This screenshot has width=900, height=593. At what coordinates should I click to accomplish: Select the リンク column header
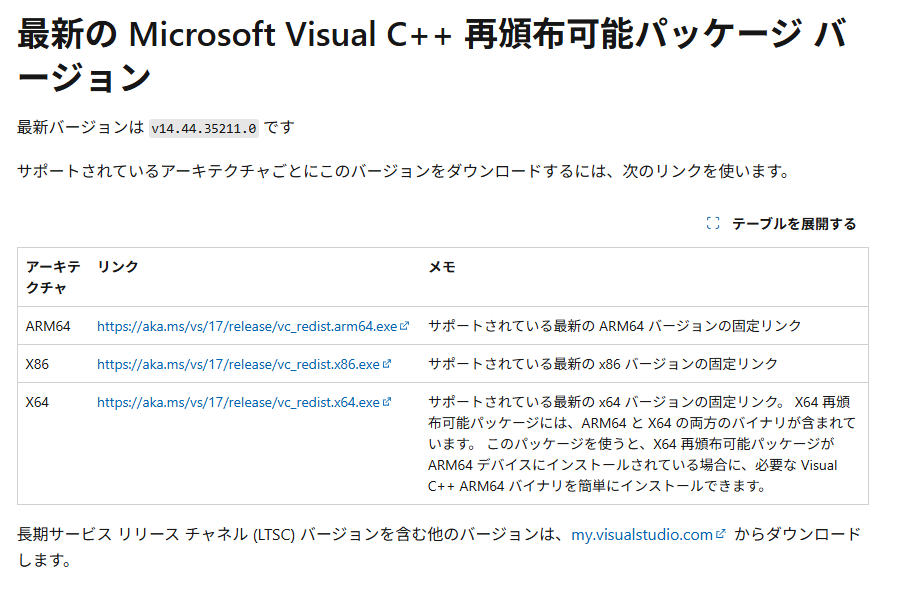coord(118,267)
